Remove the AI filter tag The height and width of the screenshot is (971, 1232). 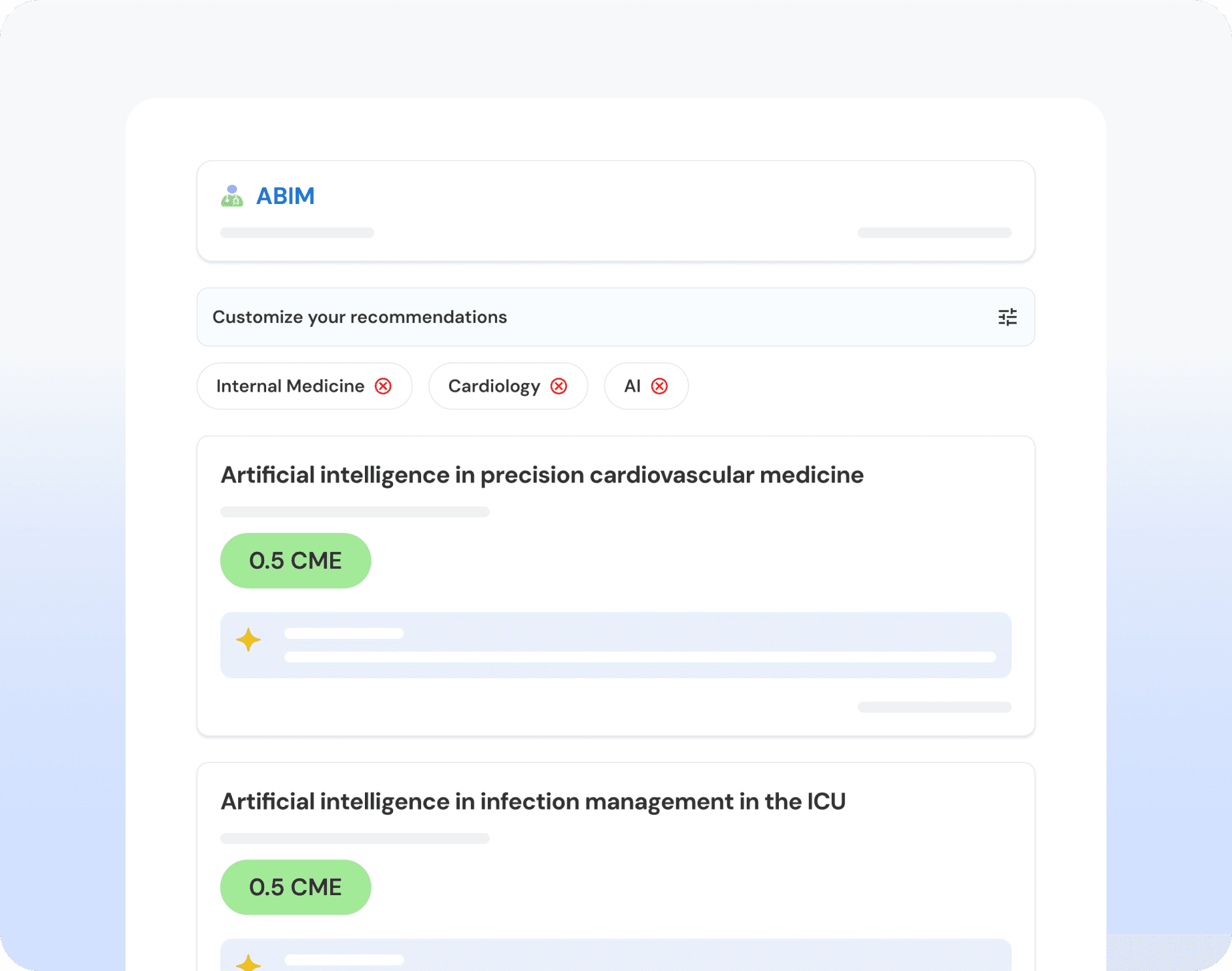pos(659,386)
